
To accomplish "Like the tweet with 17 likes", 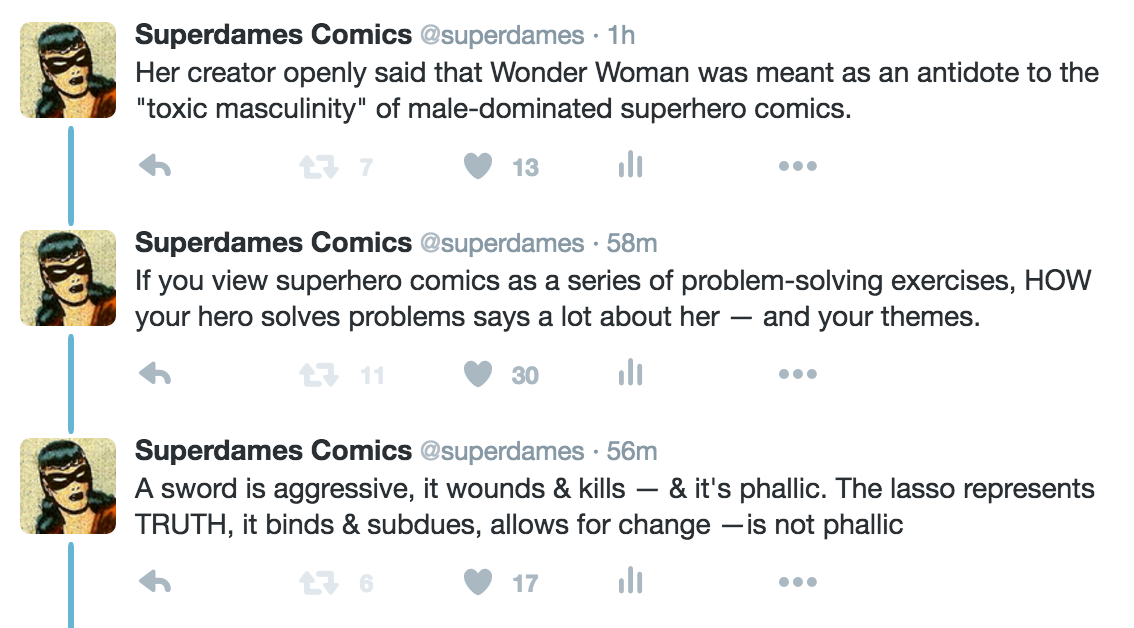I will click(479, 582).
